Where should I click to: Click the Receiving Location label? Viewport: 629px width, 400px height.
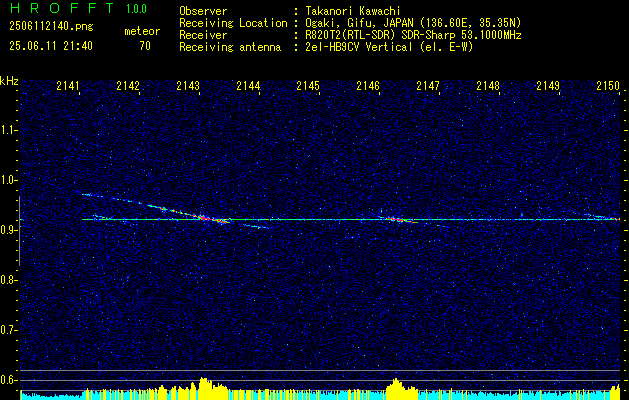point(233,23)
